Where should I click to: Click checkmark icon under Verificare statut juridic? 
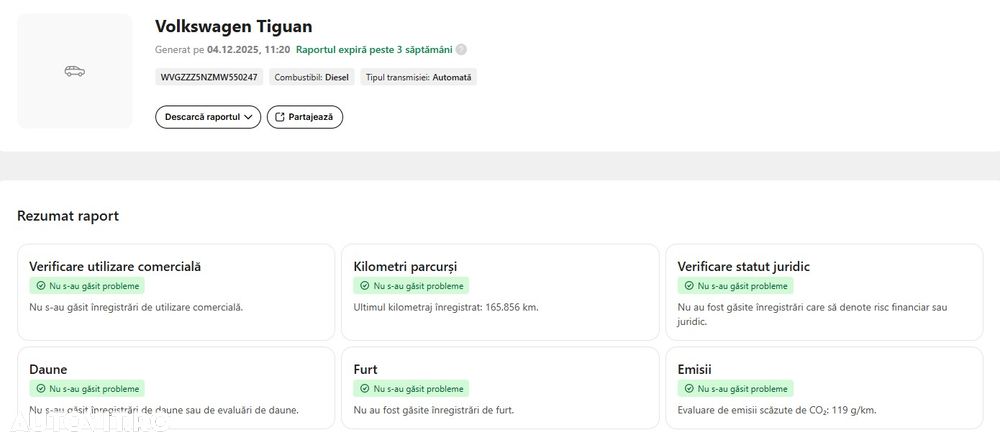point(689,286)
